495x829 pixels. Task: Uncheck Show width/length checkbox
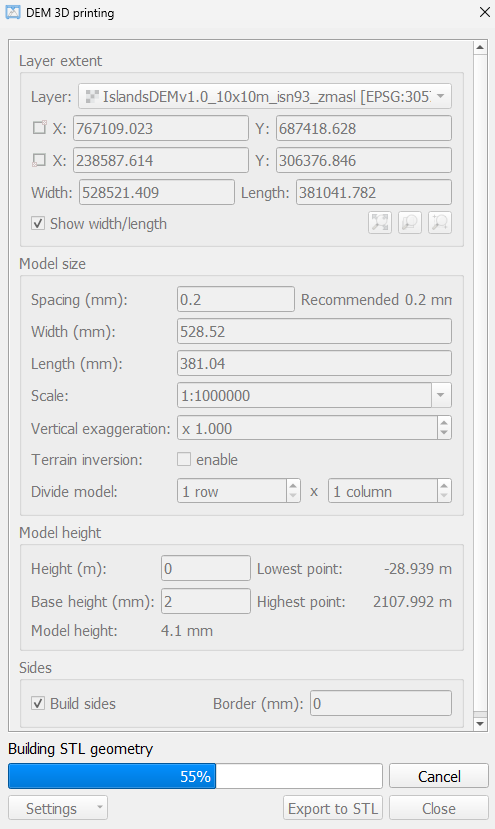pyautogui.click(x=38, y=224)
